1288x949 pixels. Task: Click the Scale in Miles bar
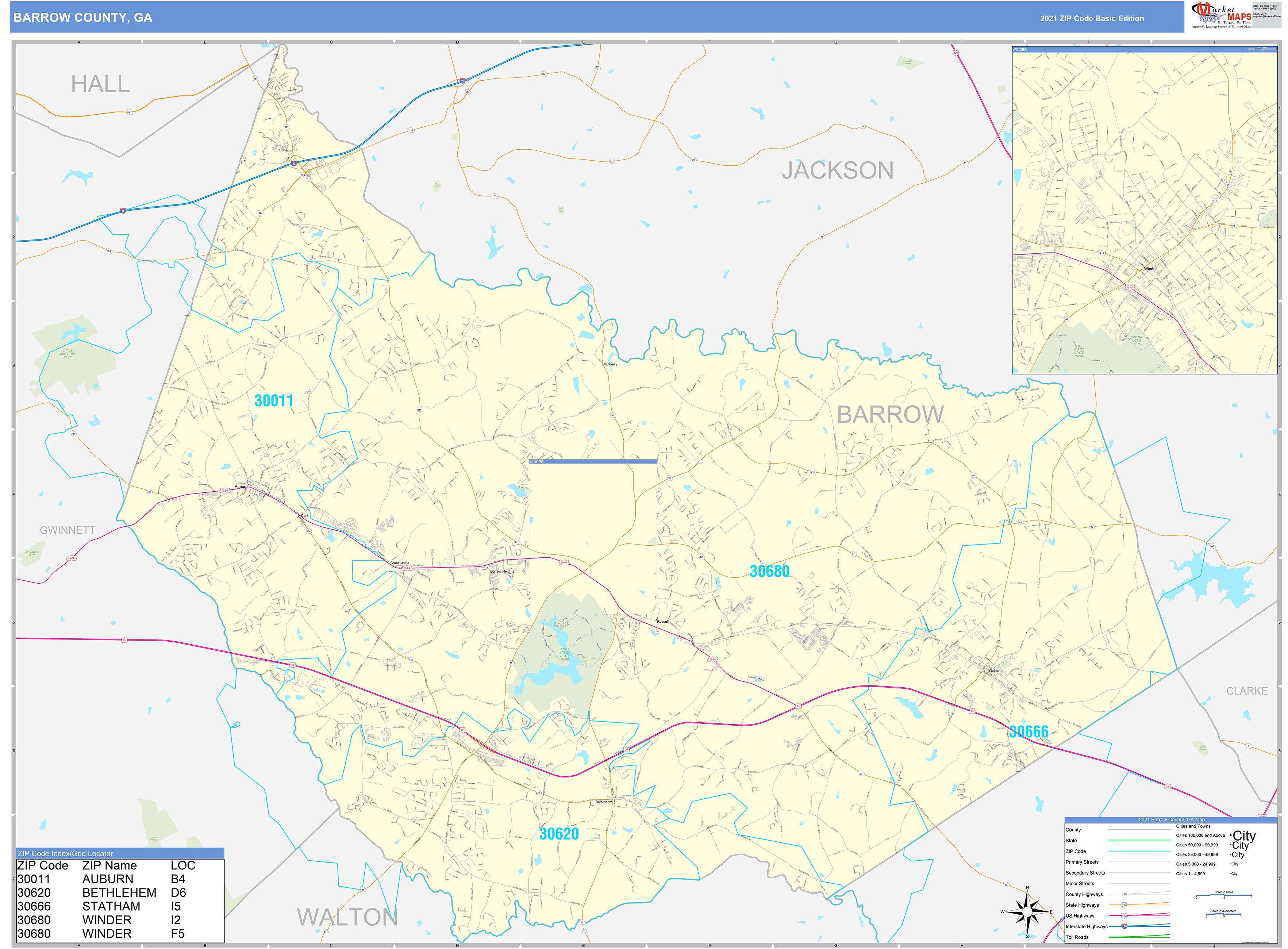tap(1223, 896)
